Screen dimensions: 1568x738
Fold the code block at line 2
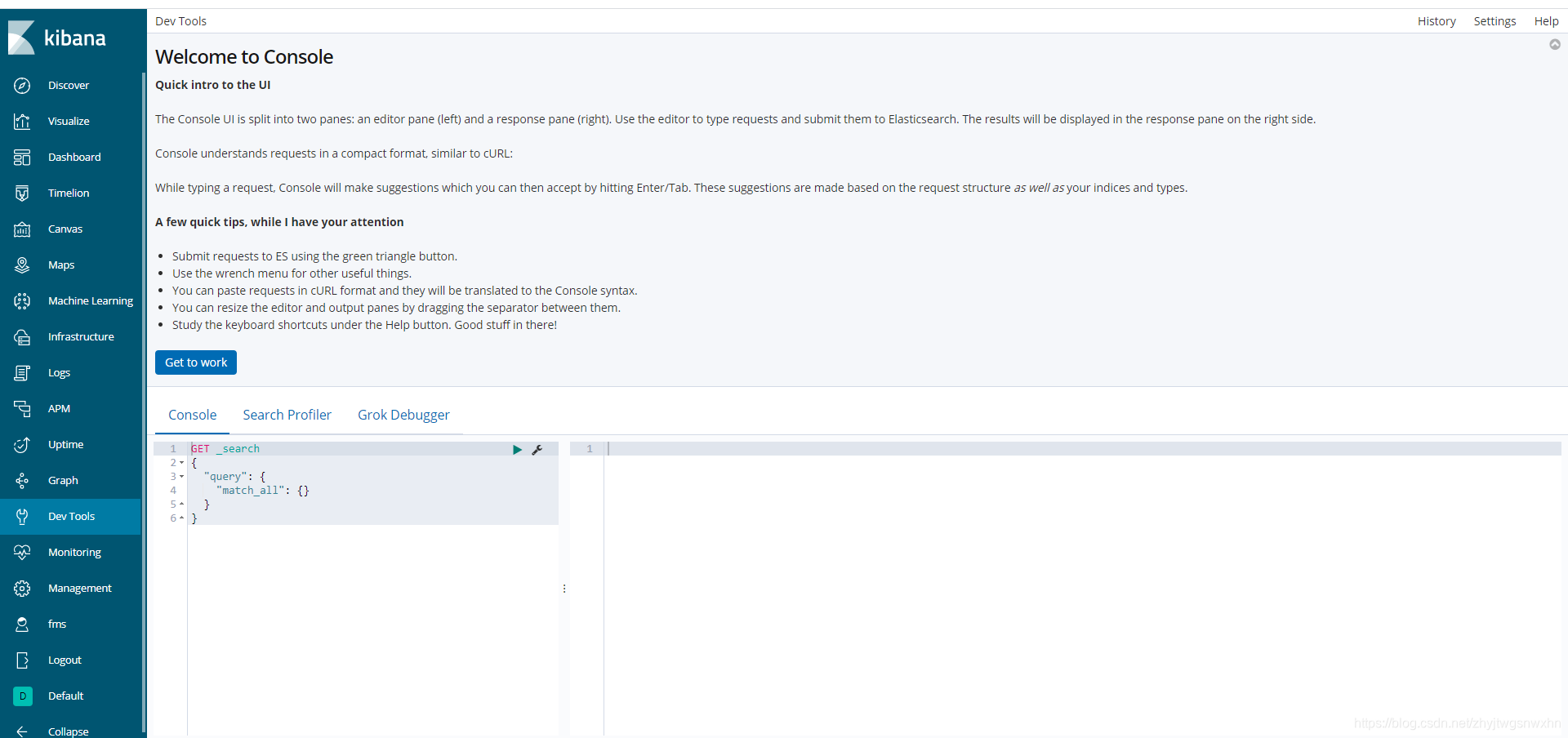181,463
